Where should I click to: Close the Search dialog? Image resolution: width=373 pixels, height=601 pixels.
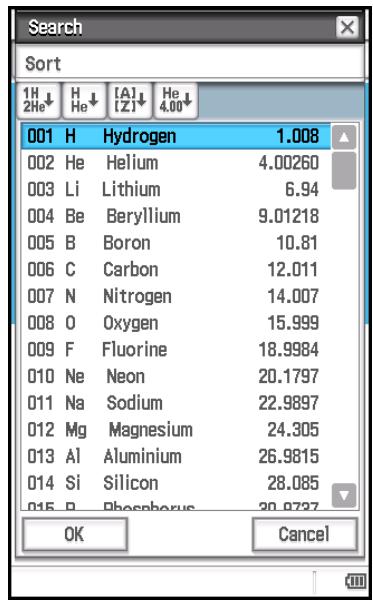tap(347, 27)
